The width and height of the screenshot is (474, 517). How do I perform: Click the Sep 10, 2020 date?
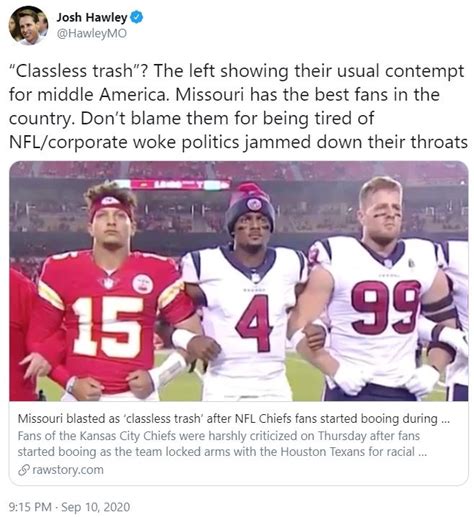96,507
